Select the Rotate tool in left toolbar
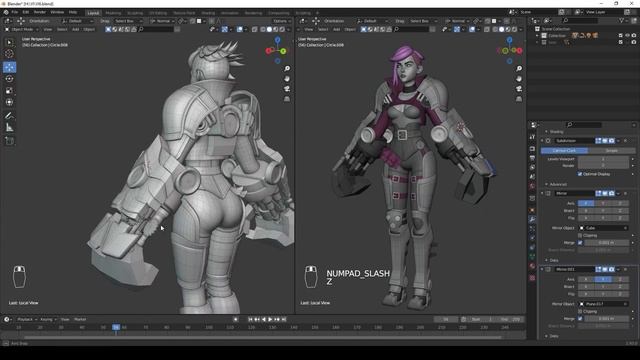 [9, 79]
